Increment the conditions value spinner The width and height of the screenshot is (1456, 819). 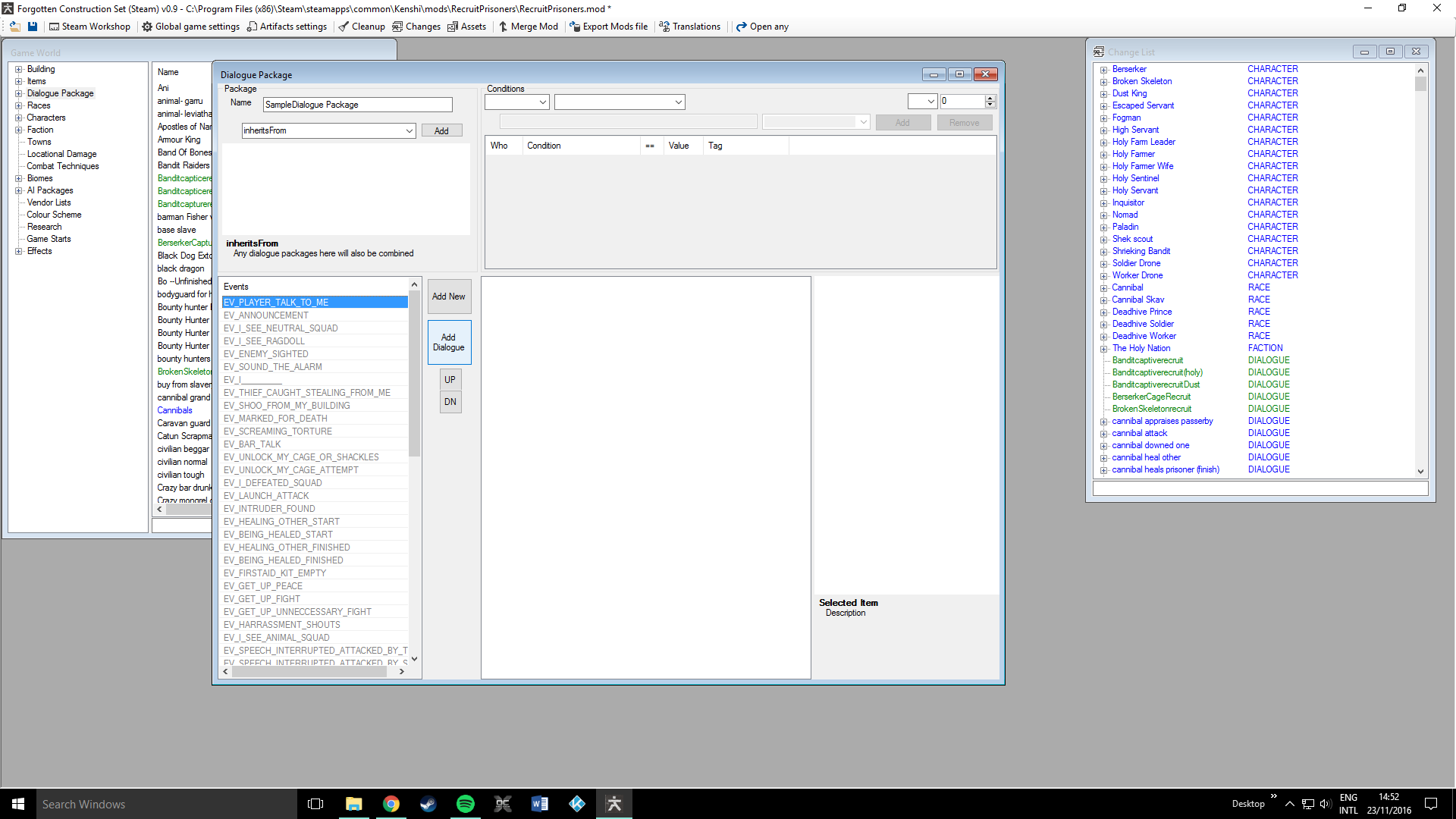(x=990, y=98)
